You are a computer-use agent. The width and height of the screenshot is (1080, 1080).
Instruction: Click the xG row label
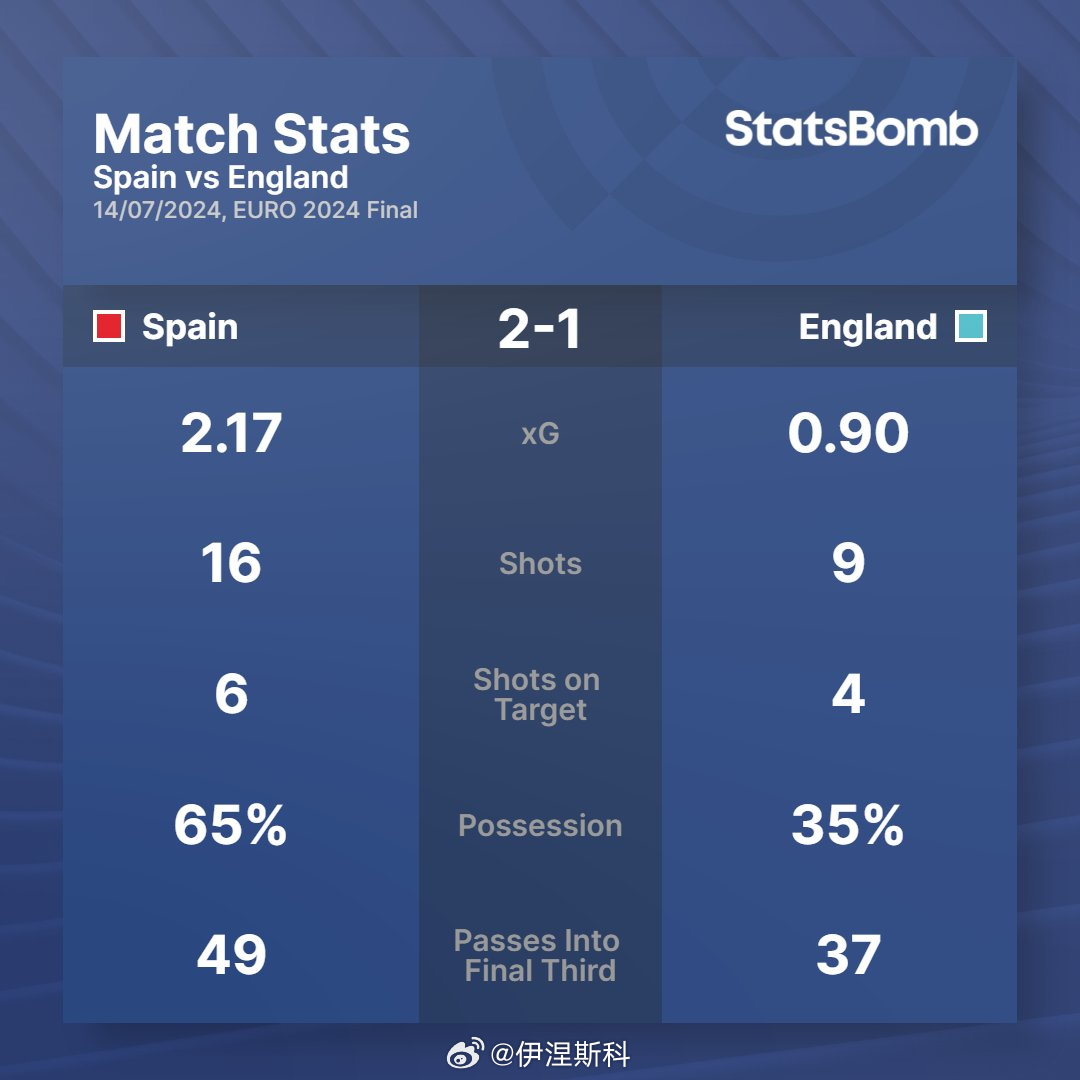[x=540, y=434]
